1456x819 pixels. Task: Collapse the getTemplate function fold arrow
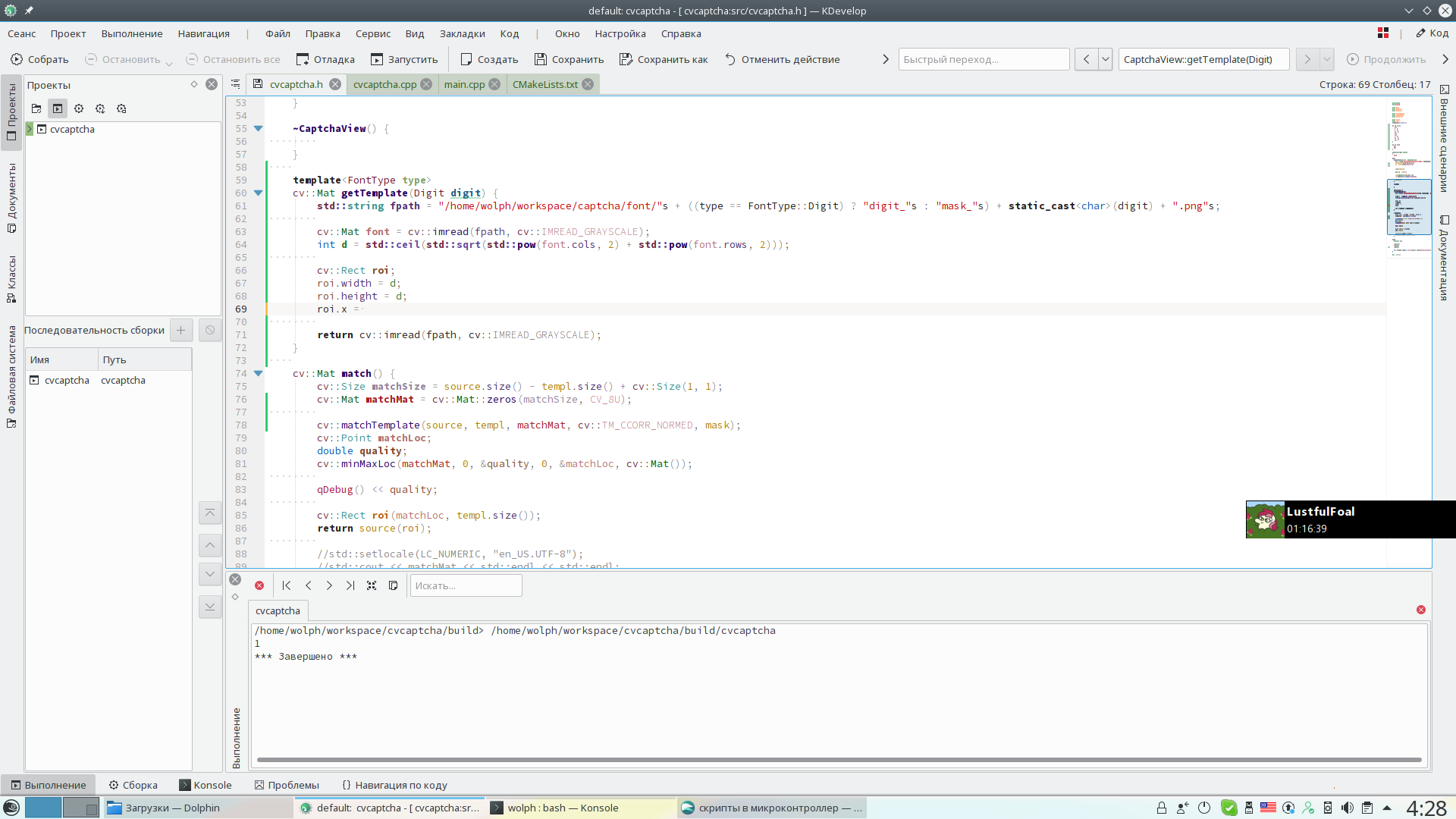click(x=258, y=193)
